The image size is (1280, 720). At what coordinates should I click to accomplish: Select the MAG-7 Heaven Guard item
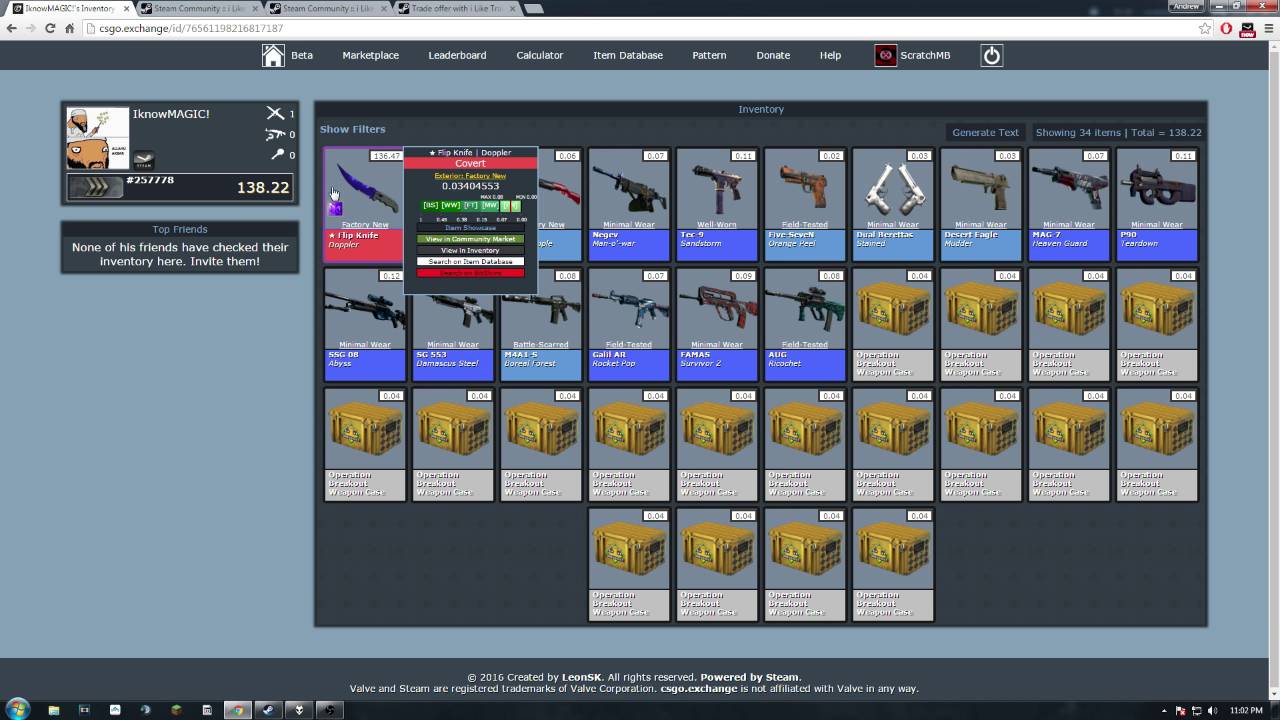pos(1068,204)
